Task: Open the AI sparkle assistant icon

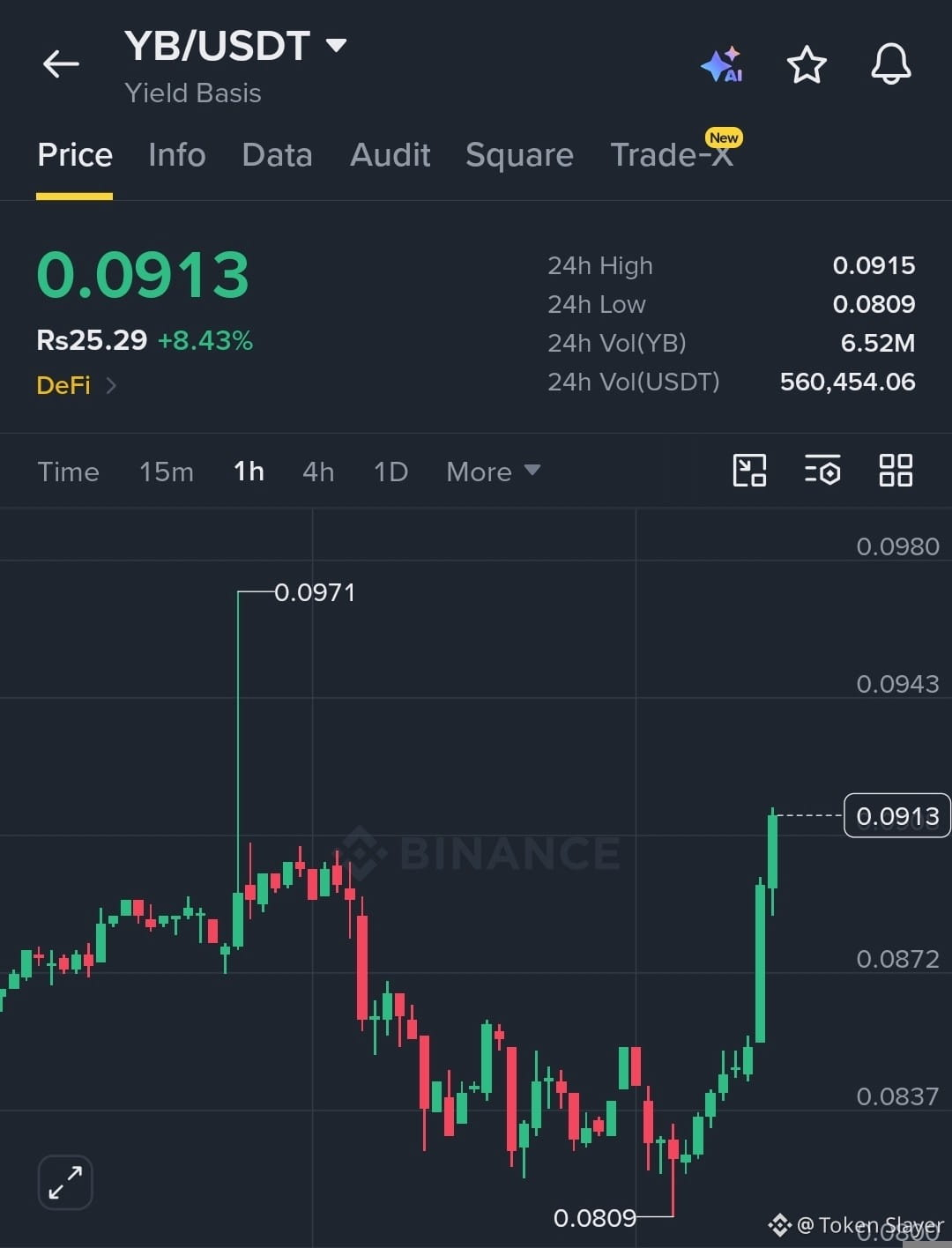Action: pyautogui.click(x=722, y=65)
